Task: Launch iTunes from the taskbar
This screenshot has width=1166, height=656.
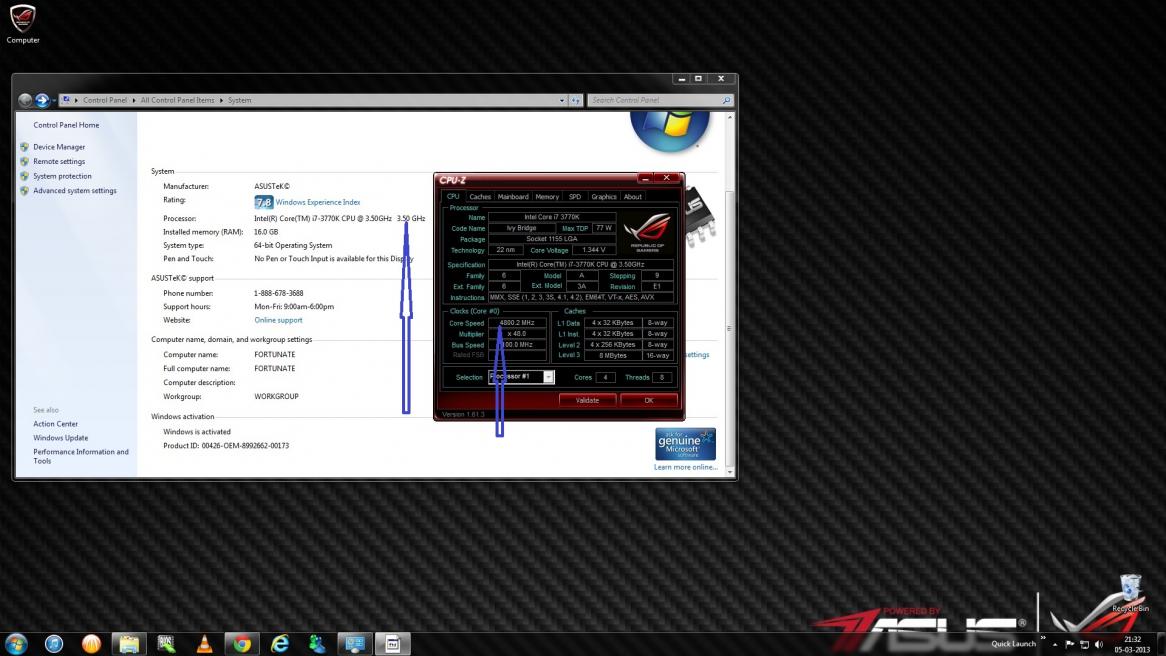Action: tap(54, 643)
